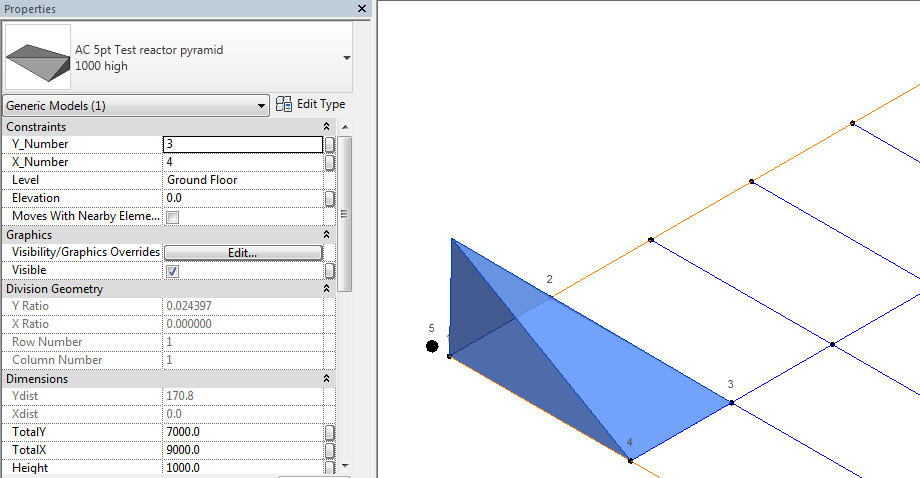Click the scroll up arrow of properties list

[345, 127]
